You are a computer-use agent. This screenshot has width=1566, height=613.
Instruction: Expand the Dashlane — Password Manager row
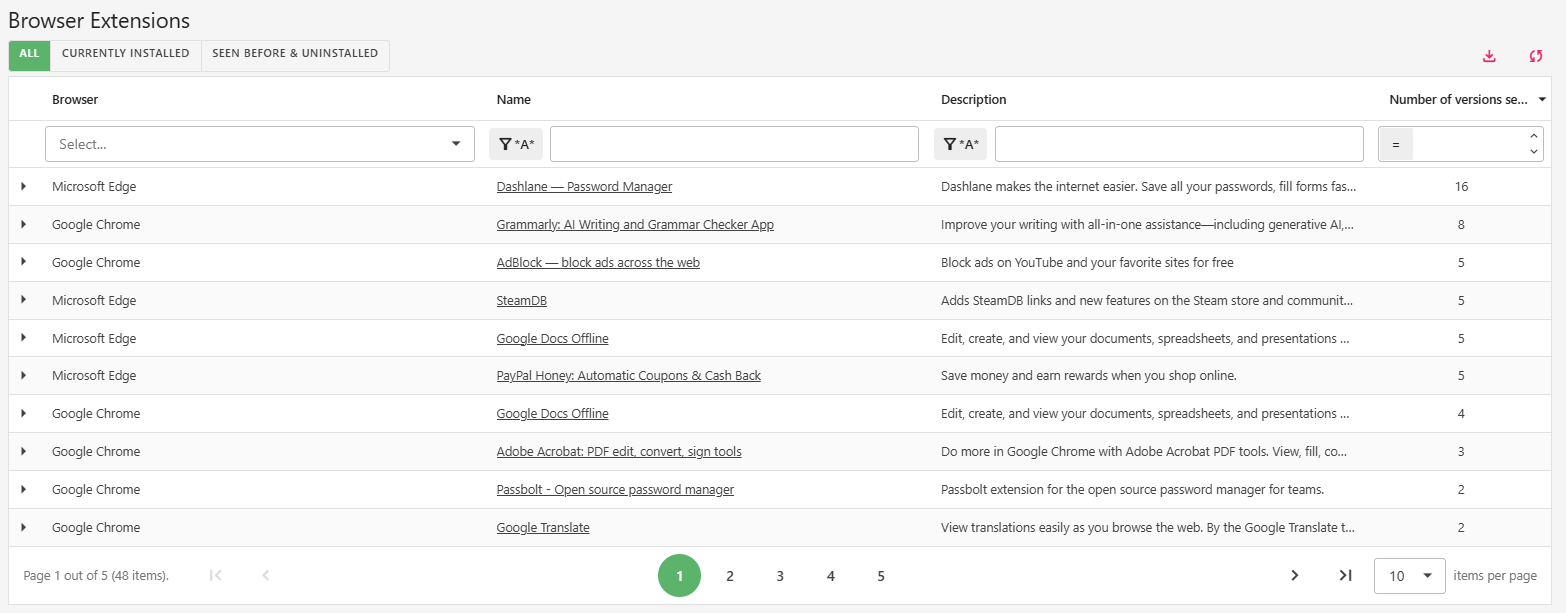(23, 186)
